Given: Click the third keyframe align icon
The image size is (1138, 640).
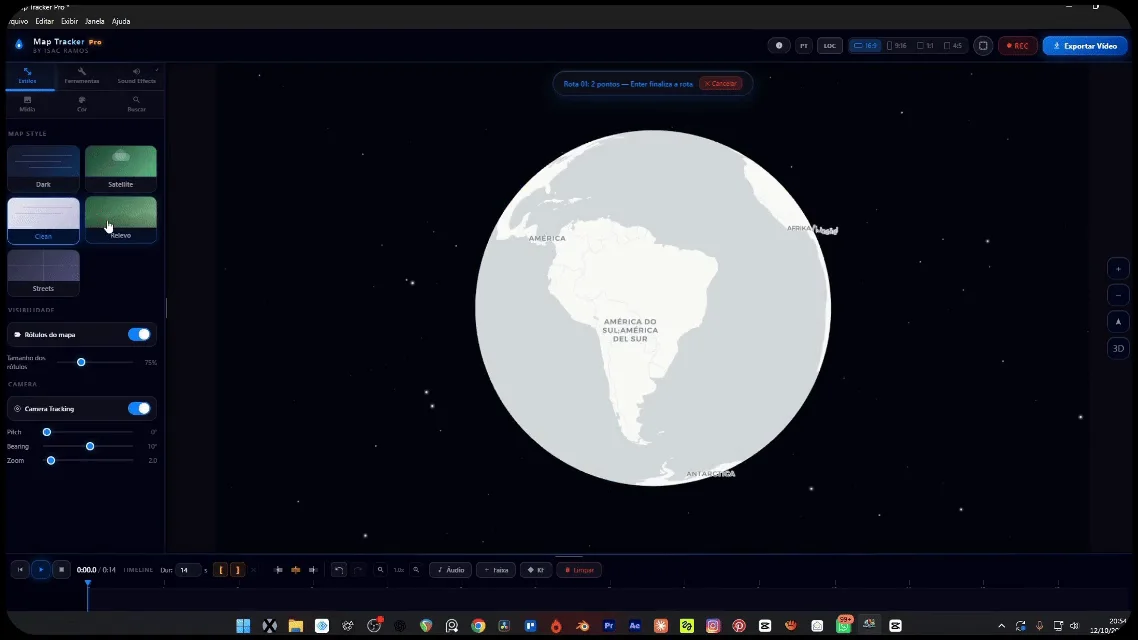Looking at the screenshot, I should click(313, 570).
